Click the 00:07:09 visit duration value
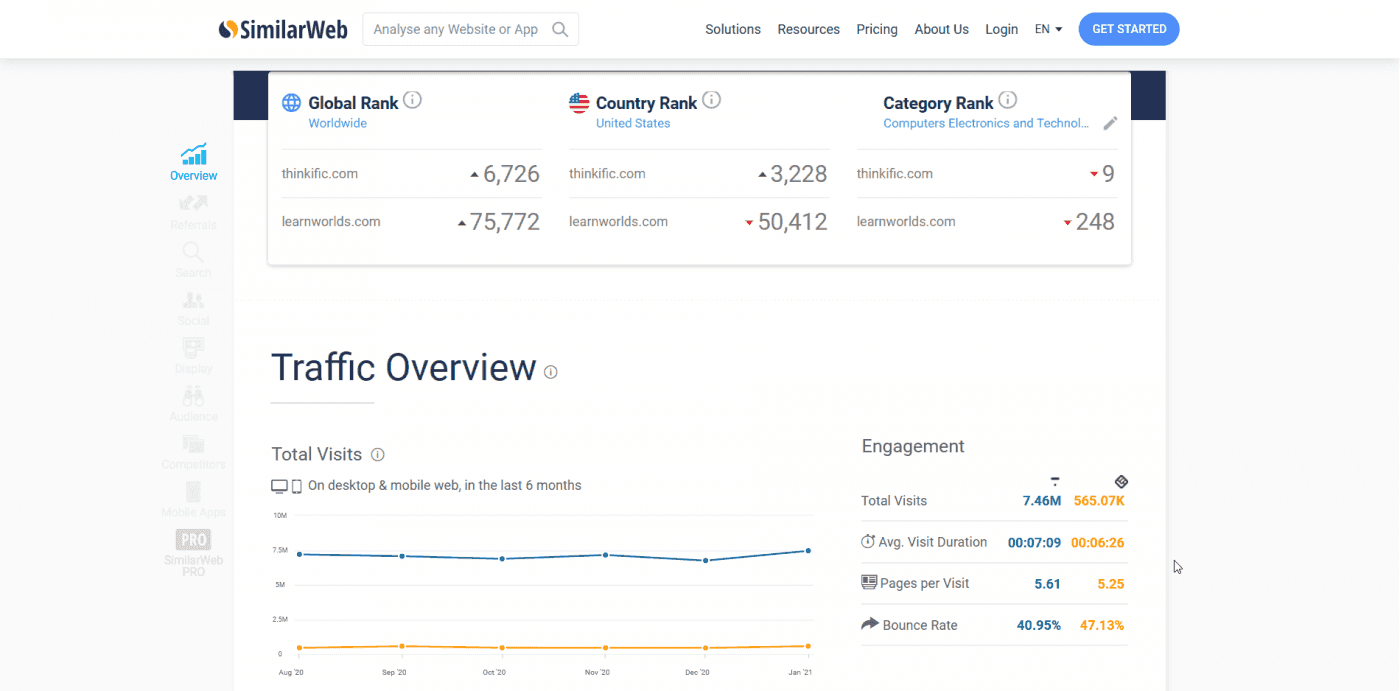1400x691 pixels. (1034, 543)
